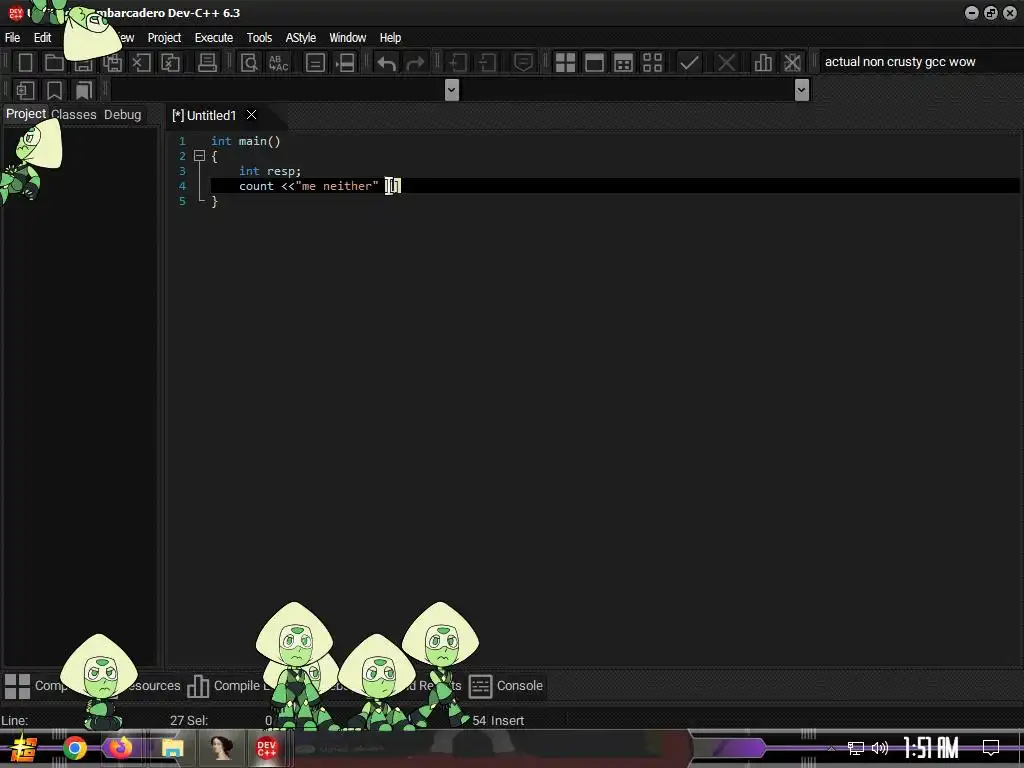Create a new source file from toolbar
The image size is (1024, 768).
click(25, 63)
